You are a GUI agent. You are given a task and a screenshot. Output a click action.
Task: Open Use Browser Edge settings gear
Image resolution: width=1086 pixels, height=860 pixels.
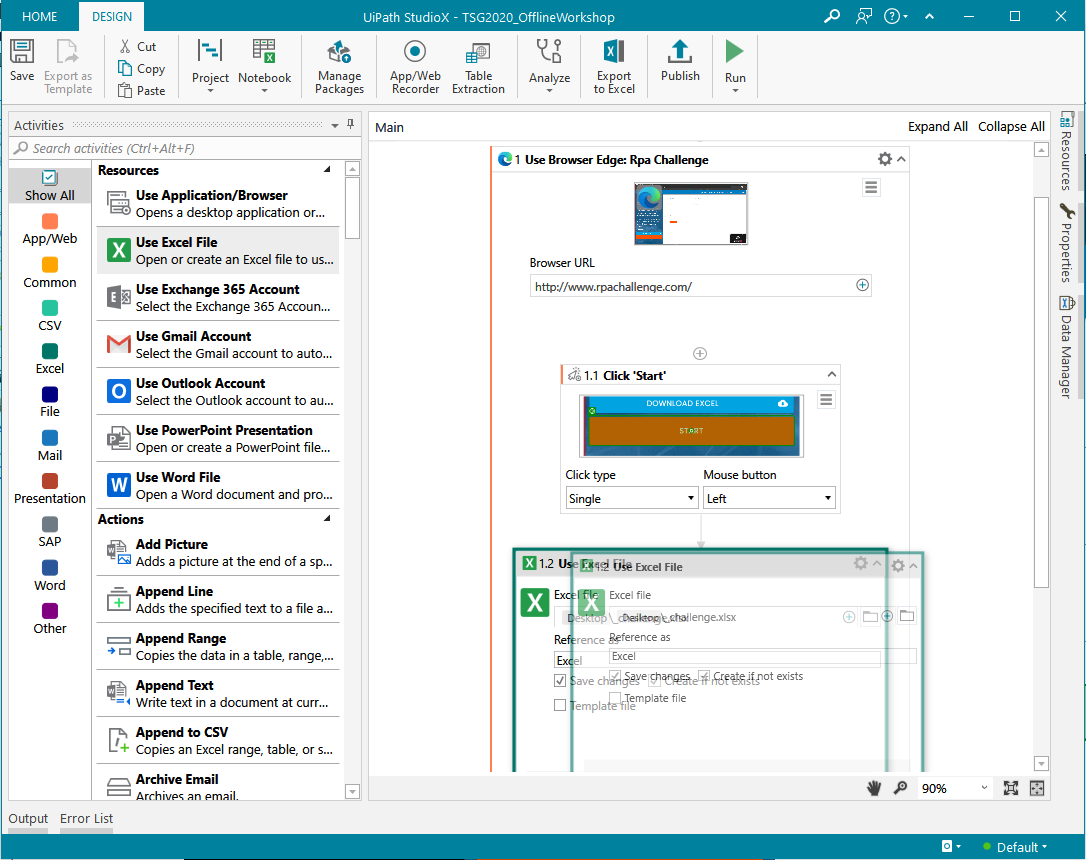[x=884, y=159]
